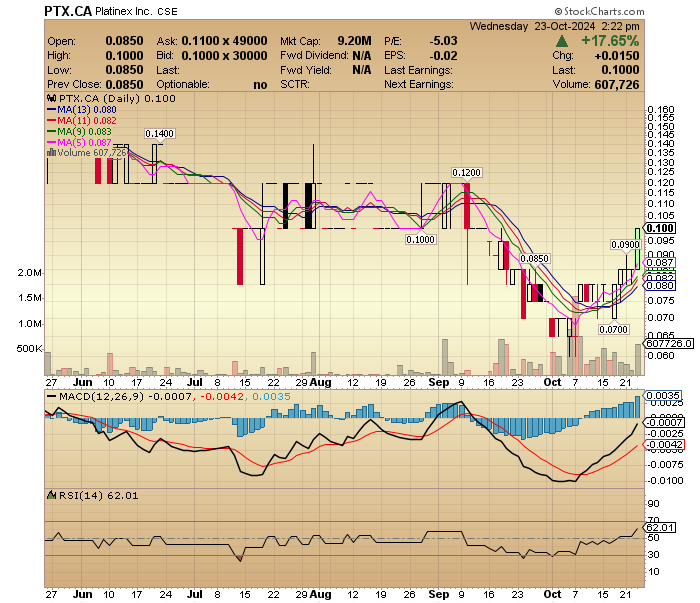Click the MA(5) 0.087 legend entry
This screenshot has width=700, height=603.
click(79, 142)
